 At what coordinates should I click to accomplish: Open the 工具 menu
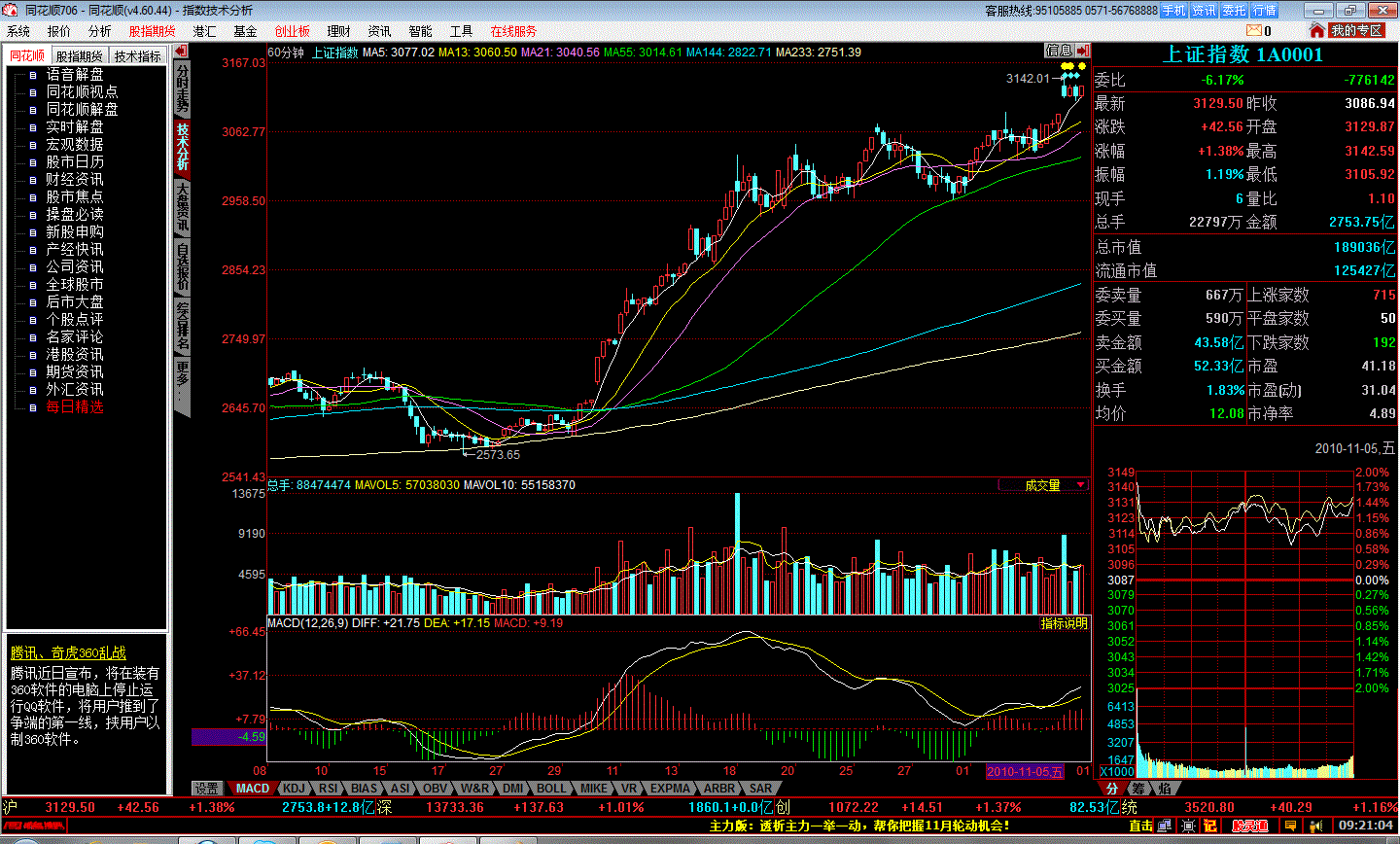[462, 31]
